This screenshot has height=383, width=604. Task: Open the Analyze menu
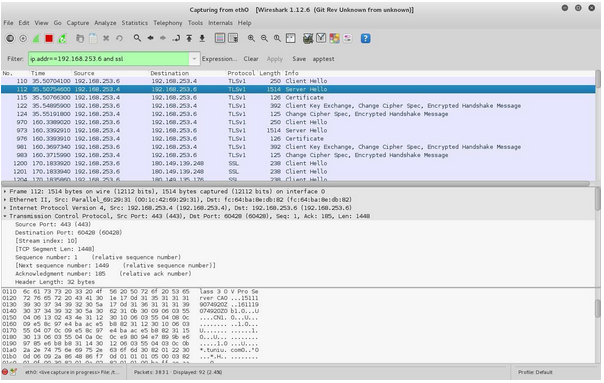click(x=105, y=23)
